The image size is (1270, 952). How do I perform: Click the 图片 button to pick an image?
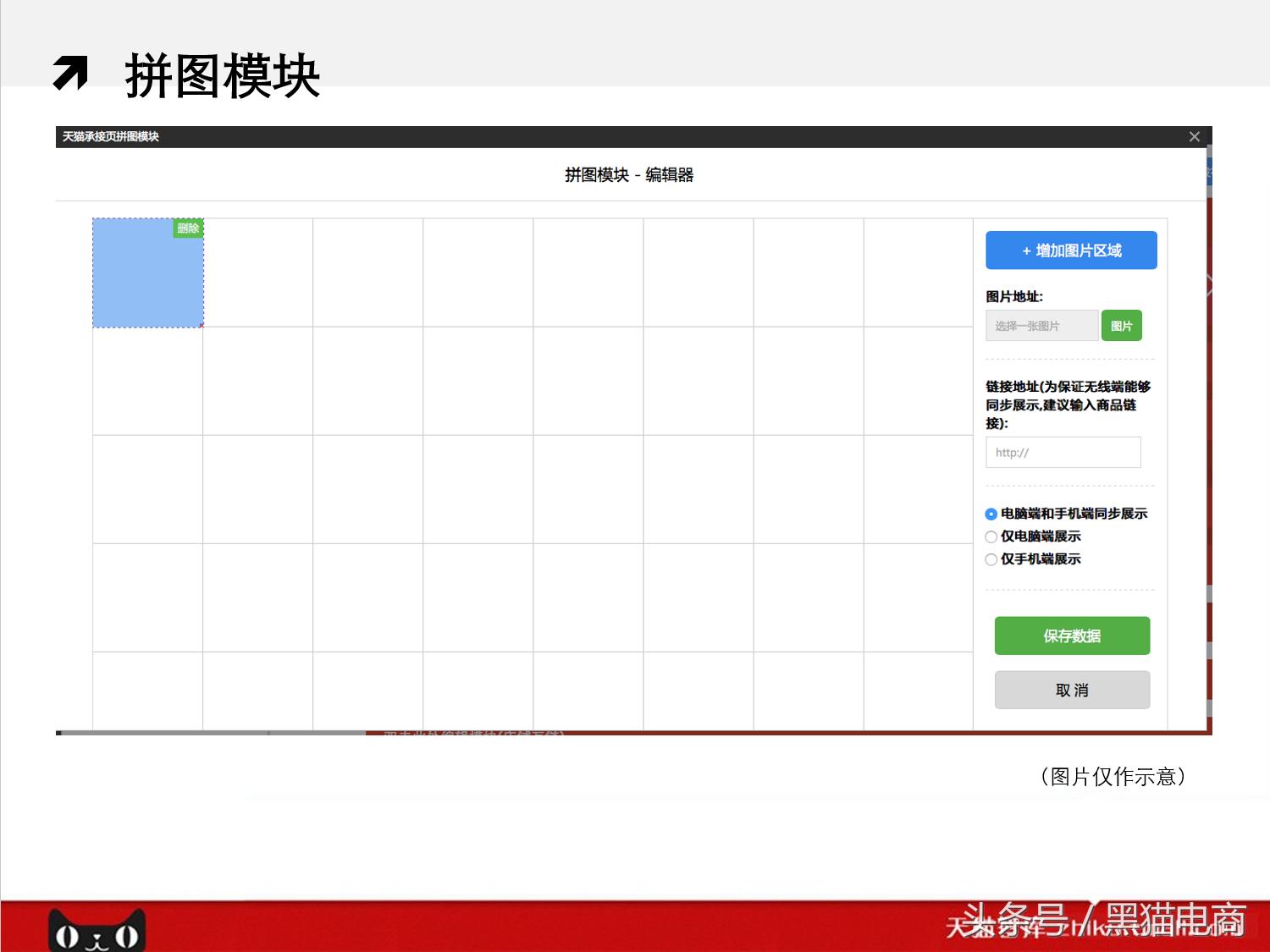(x=1121, y=325)
